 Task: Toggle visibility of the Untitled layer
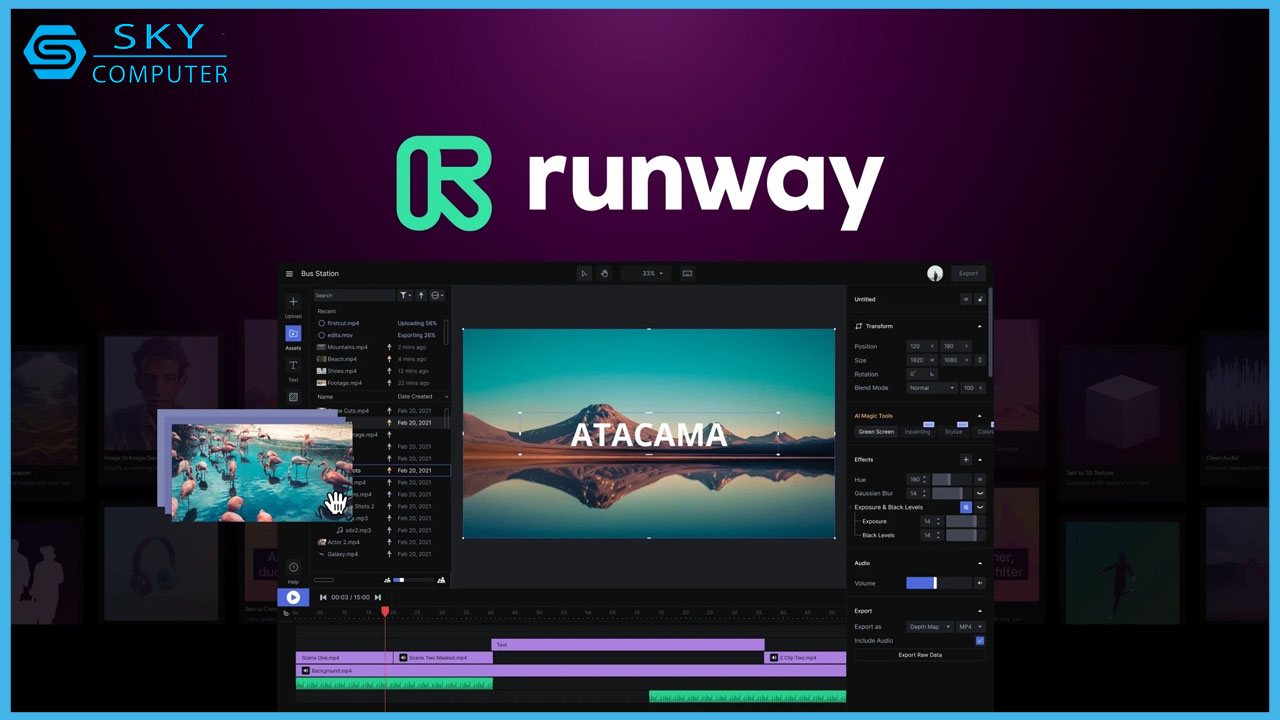[x=966, y=299]
